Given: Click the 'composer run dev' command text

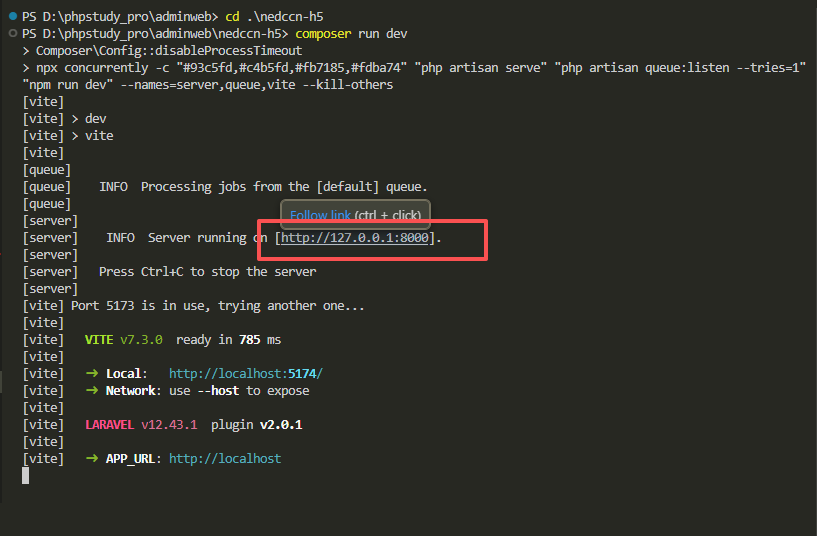Looking at the screenshot, I should pos(351,34).
